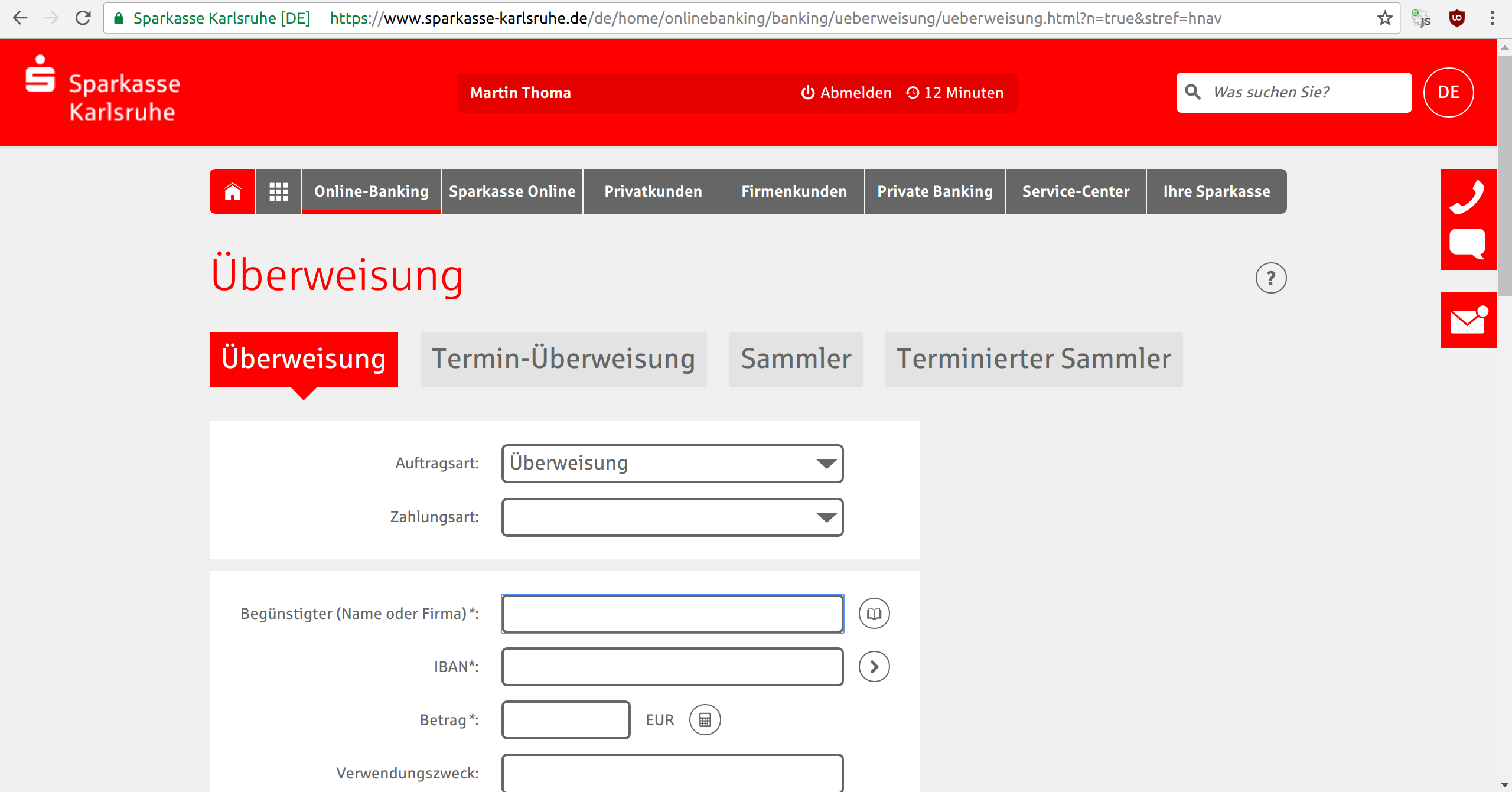The image size is (1512, 792).
Task: Click the help question mark icon
Action: [x=1270, y=278]
